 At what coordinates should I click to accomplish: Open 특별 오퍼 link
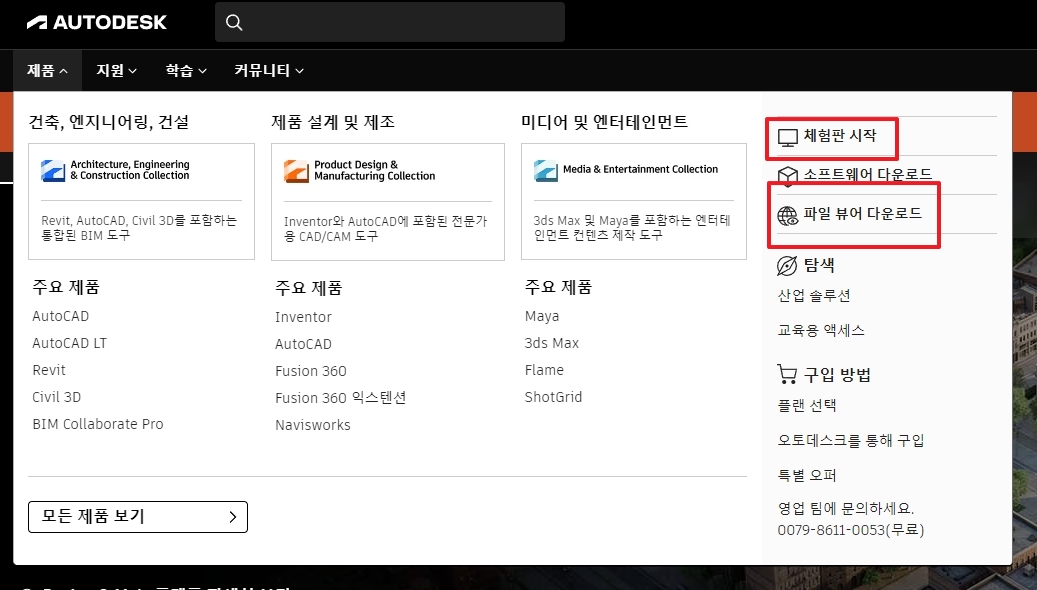coord(808,476)
